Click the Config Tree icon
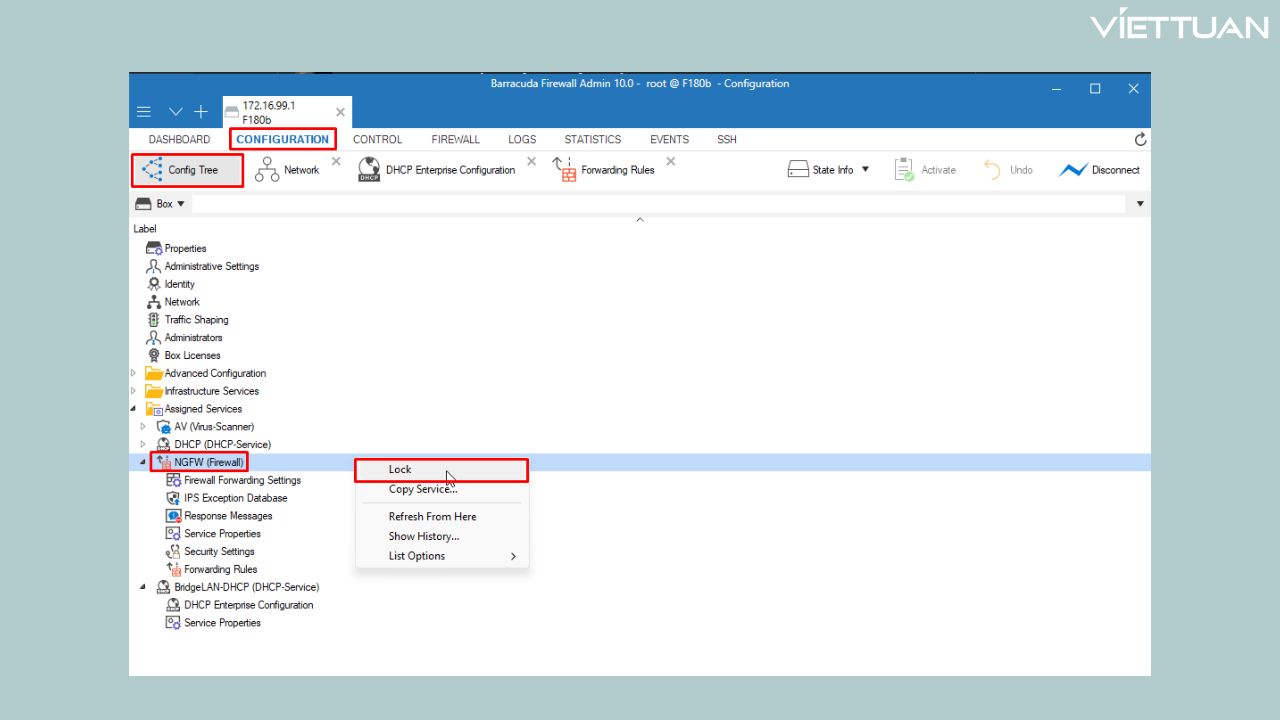 (152, 170)
